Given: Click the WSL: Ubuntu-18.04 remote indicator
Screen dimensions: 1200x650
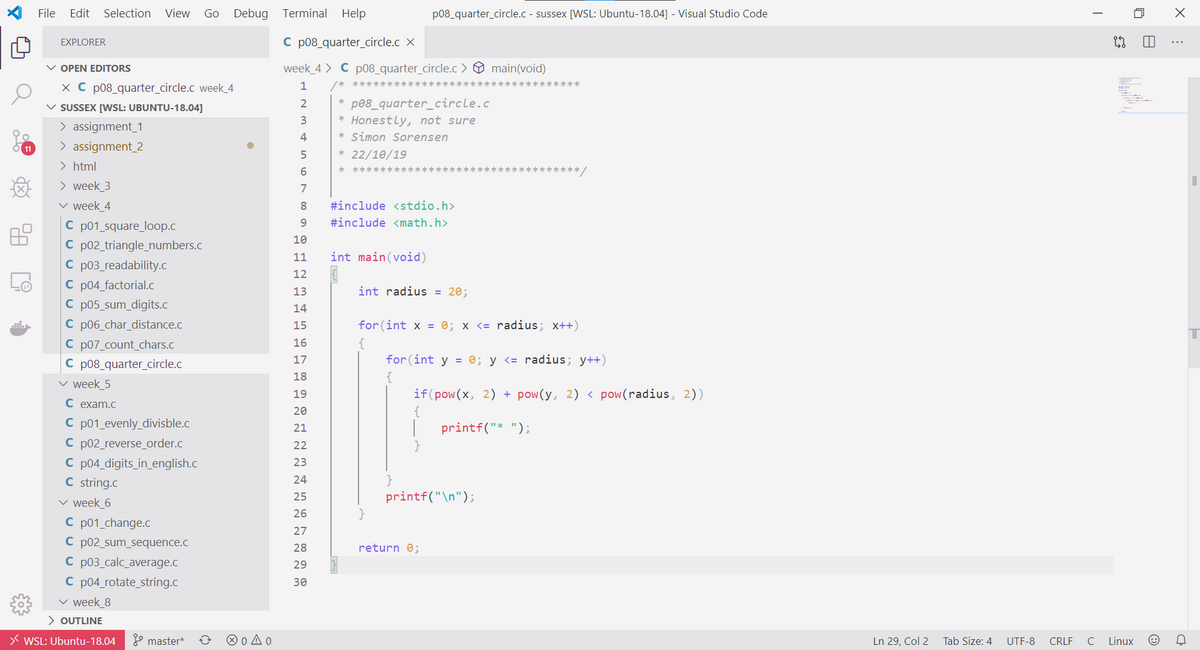Looking at the screenshot, I should click(x=61, y=641).
